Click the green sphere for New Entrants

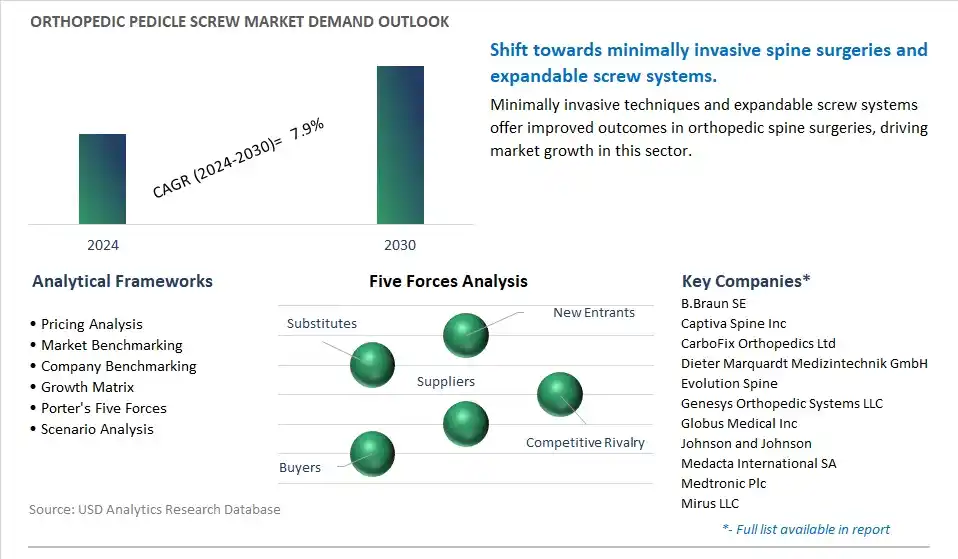[x=466, y=335]
